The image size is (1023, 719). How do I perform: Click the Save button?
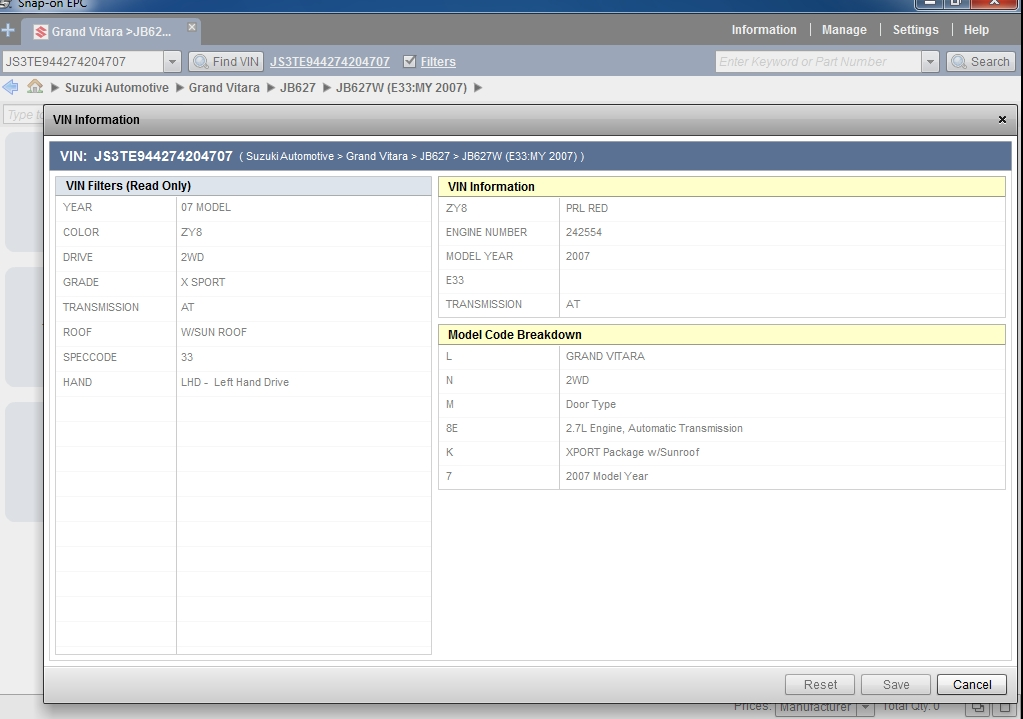point(896,684)
